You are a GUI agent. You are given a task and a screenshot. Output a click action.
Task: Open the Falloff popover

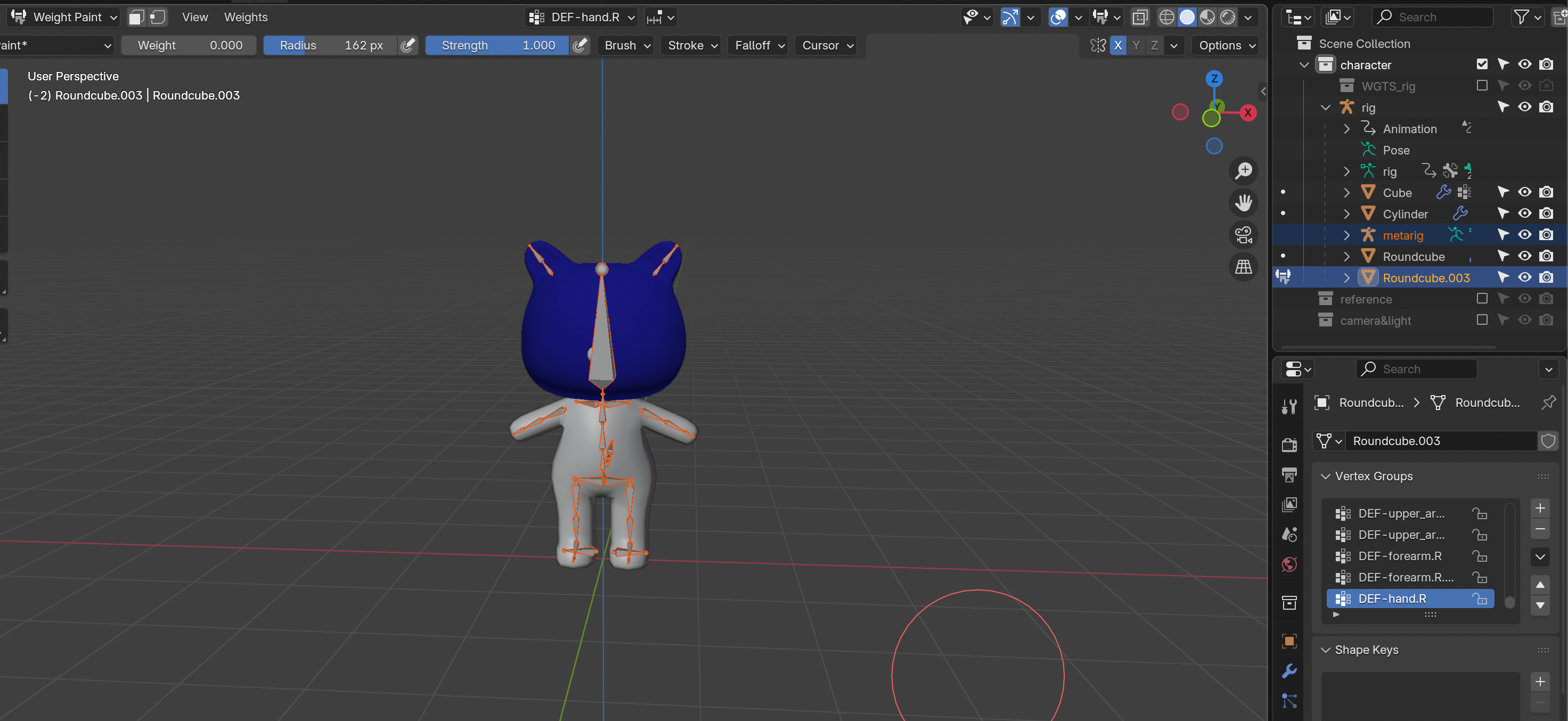pyautogui.click(x=758, y=45)
